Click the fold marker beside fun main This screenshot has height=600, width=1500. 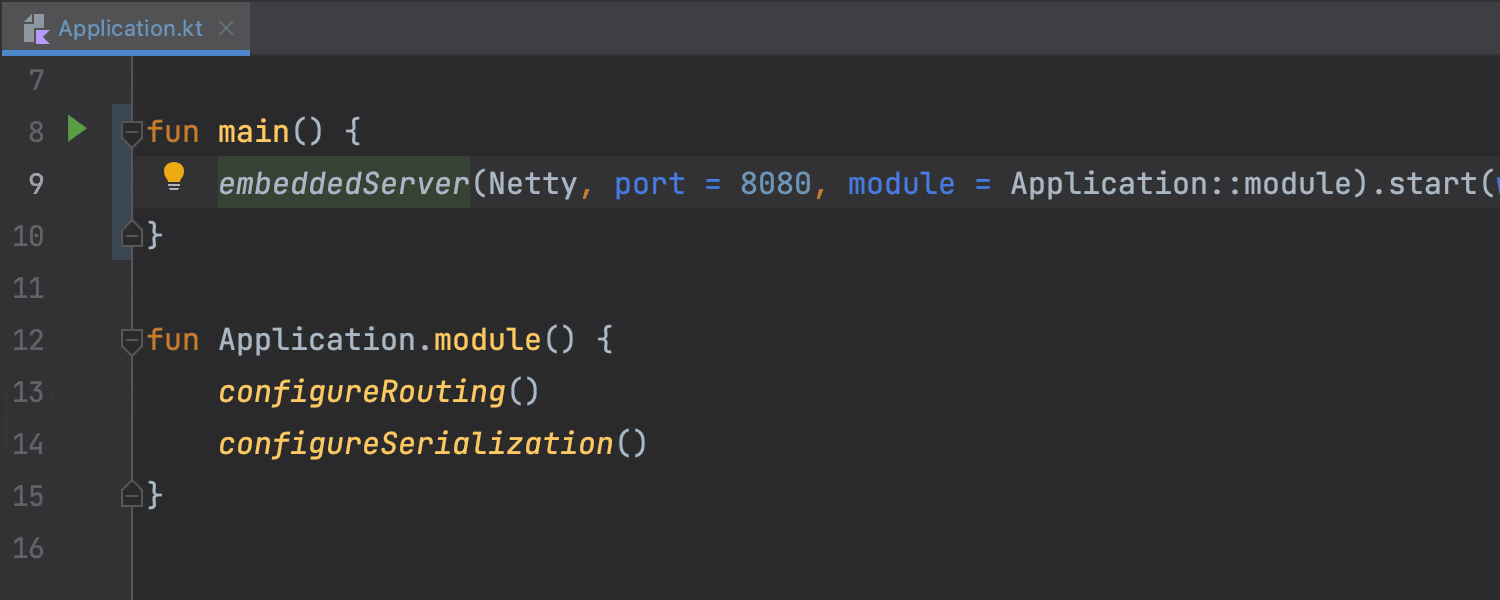click(131, 131)
